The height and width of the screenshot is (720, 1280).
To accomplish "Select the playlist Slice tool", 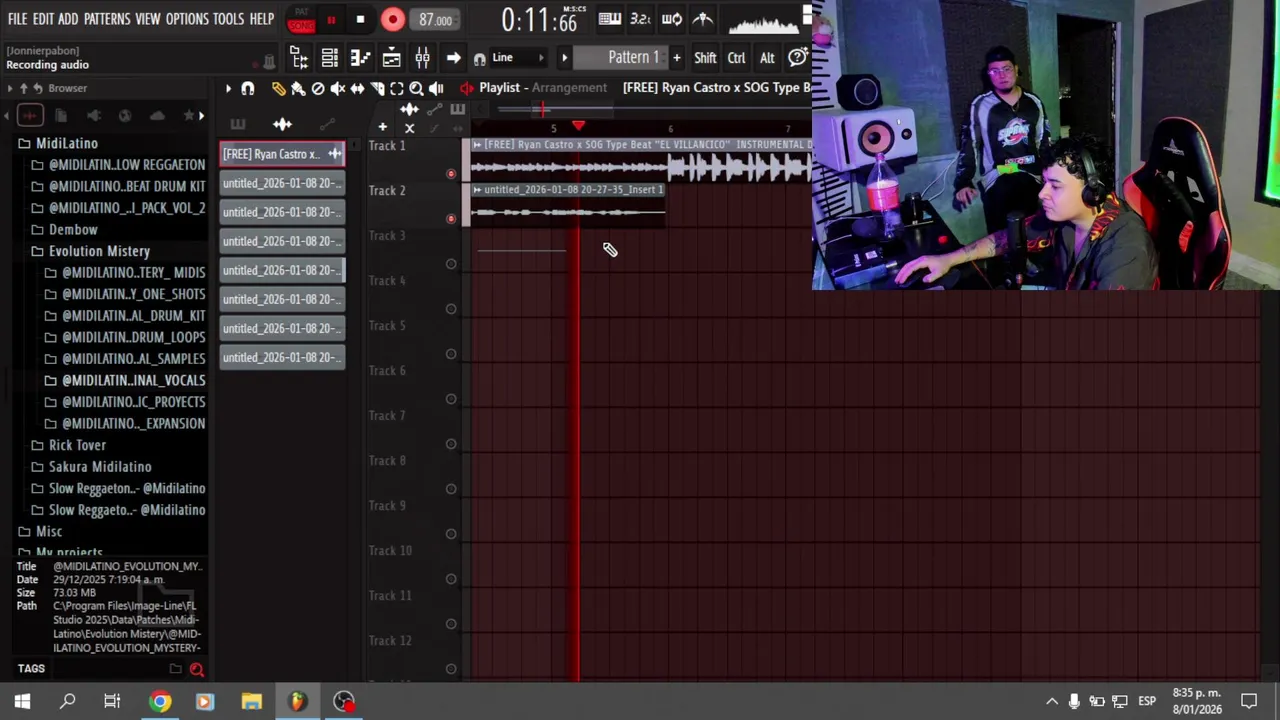I will 377,88.
